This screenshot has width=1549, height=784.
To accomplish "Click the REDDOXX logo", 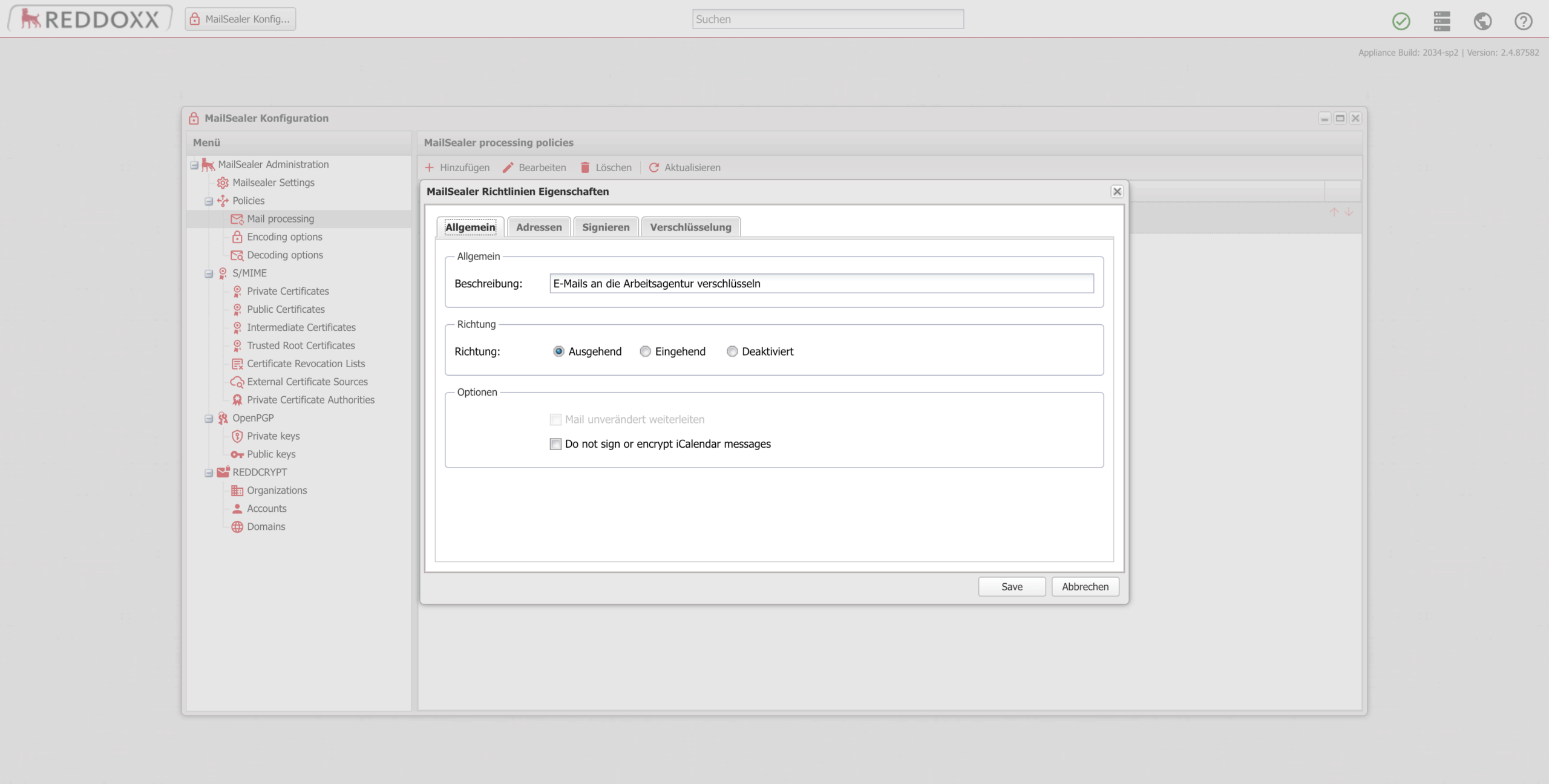I will 90,19.
